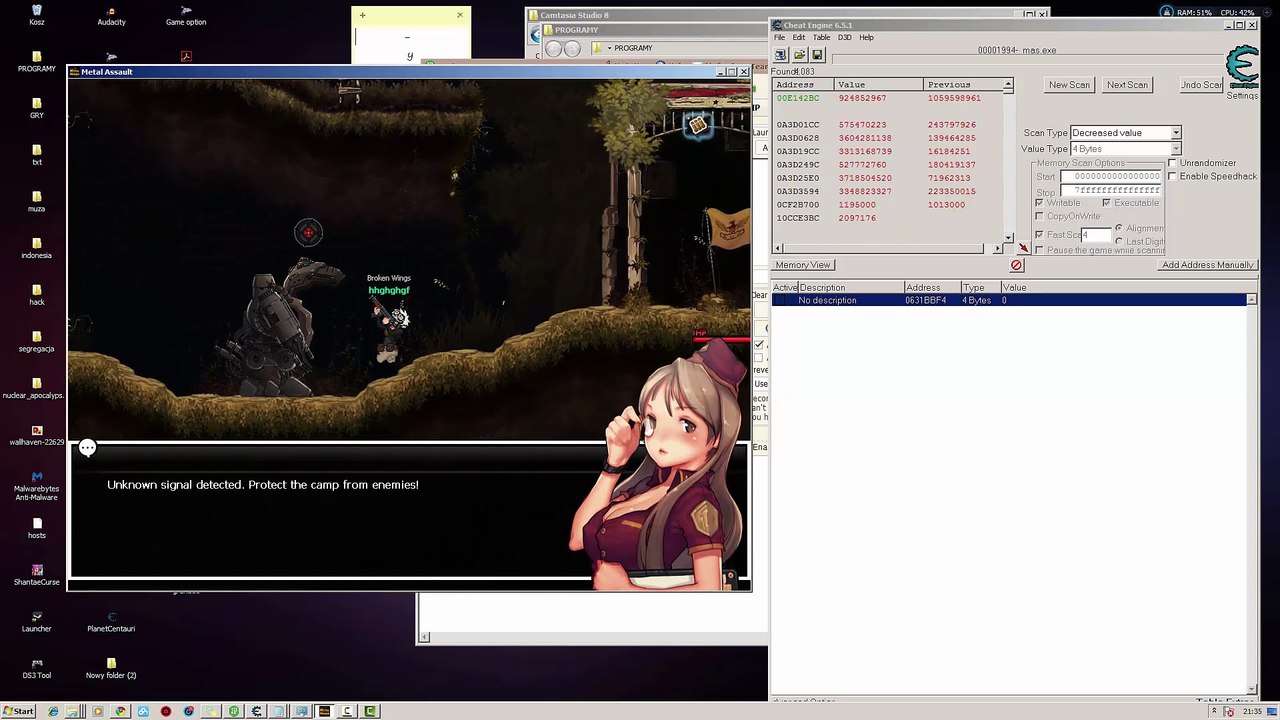Viewport: 1280px width, 720px height.
Task: Open the Launcher desktop shortcut
Action: pos(37,622)
